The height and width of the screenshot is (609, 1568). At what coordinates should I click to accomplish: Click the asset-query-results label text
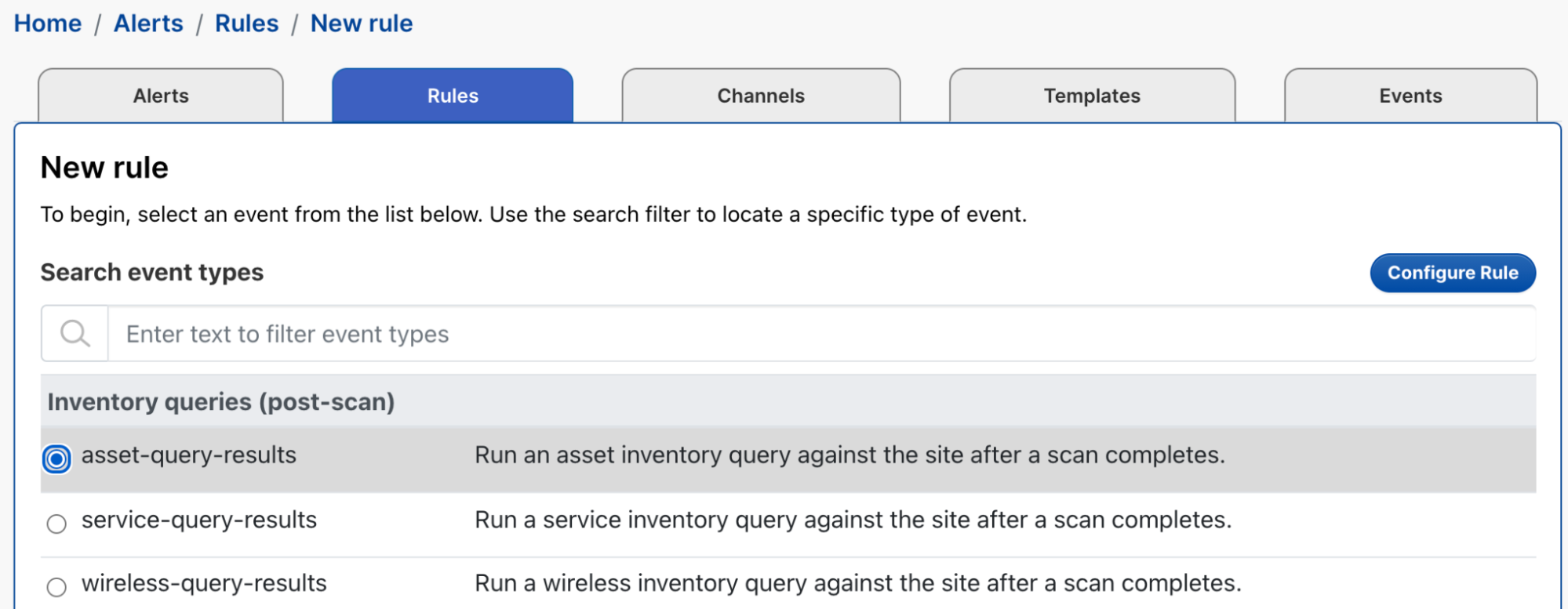coord(189,455)
